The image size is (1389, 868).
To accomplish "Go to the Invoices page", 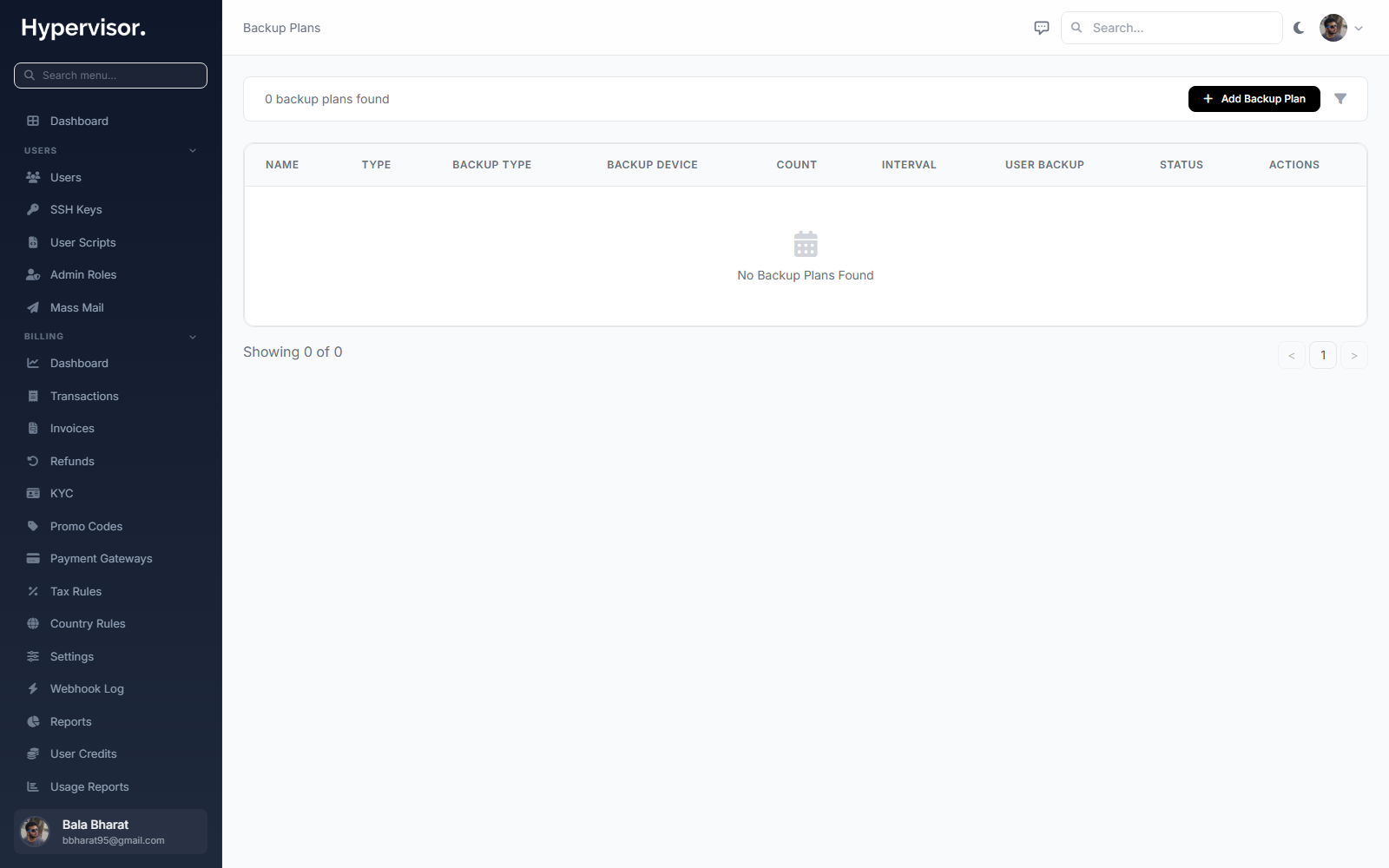I will (111, 428).
